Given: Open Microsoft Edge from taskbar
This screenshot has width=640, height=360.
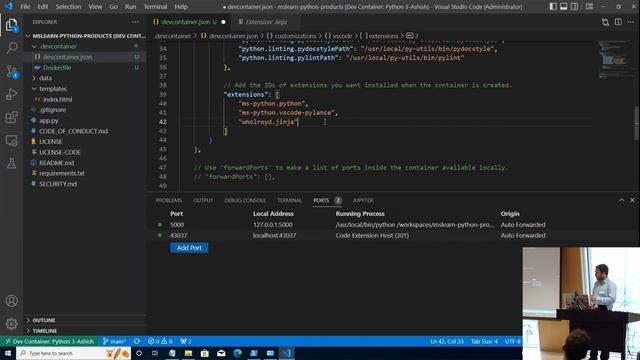Looking at the screenshot, I should (x=238, y=353).
